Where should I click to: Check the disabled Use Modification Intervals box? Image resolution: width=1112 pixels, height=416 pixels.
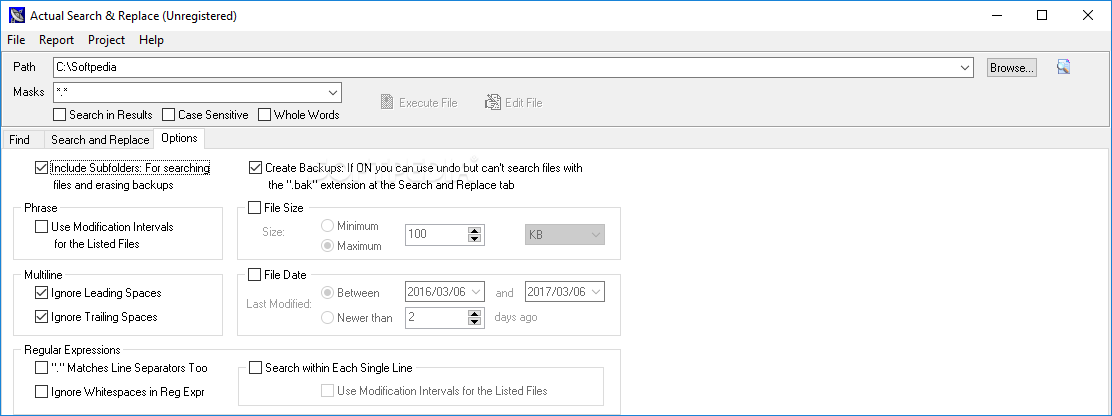(x=328, y=390)
